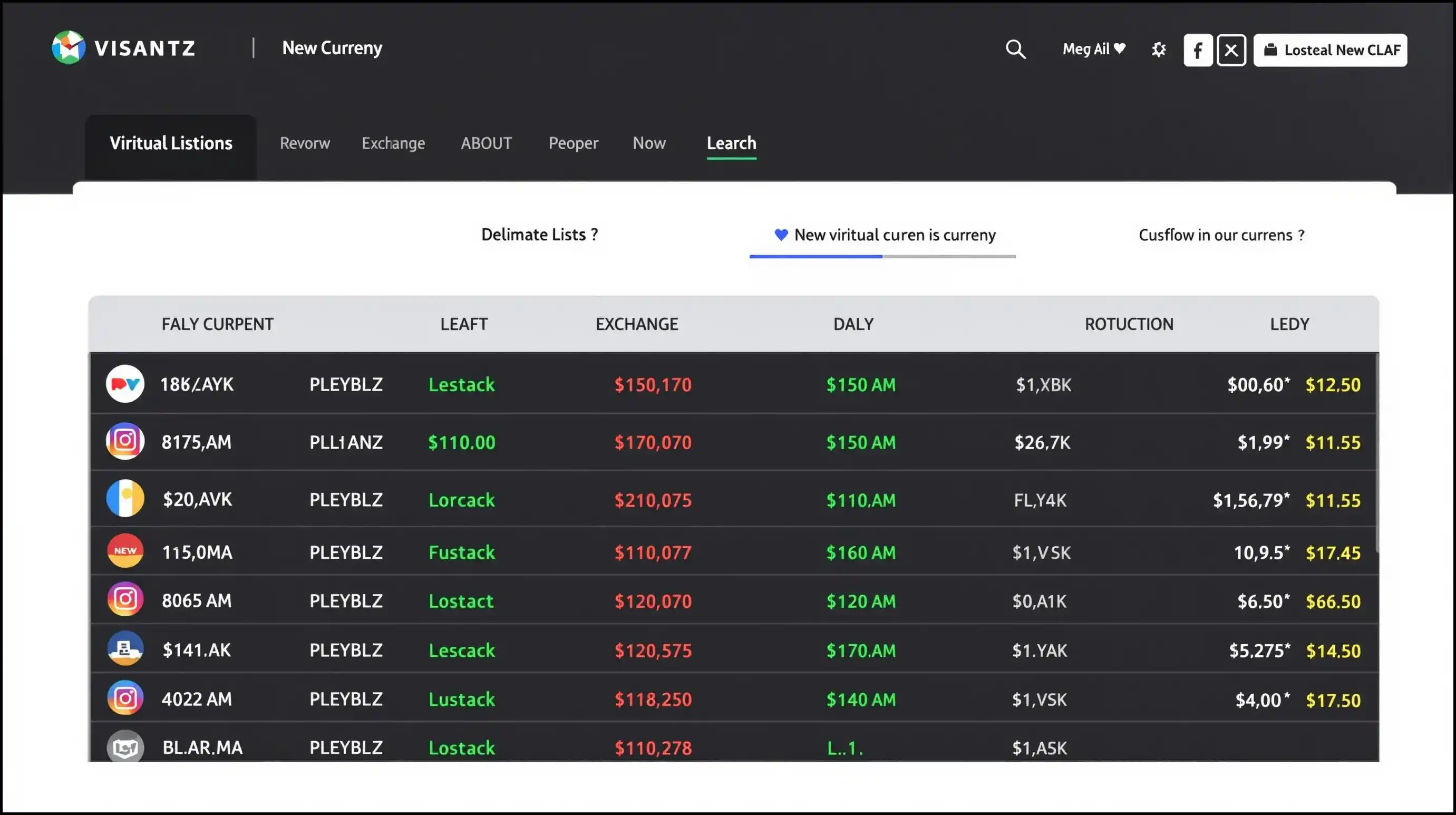The height and width of the screenshot is (815, 1456).
Task: Open the Cusflow in our currens option
Action: point(1221,235)
